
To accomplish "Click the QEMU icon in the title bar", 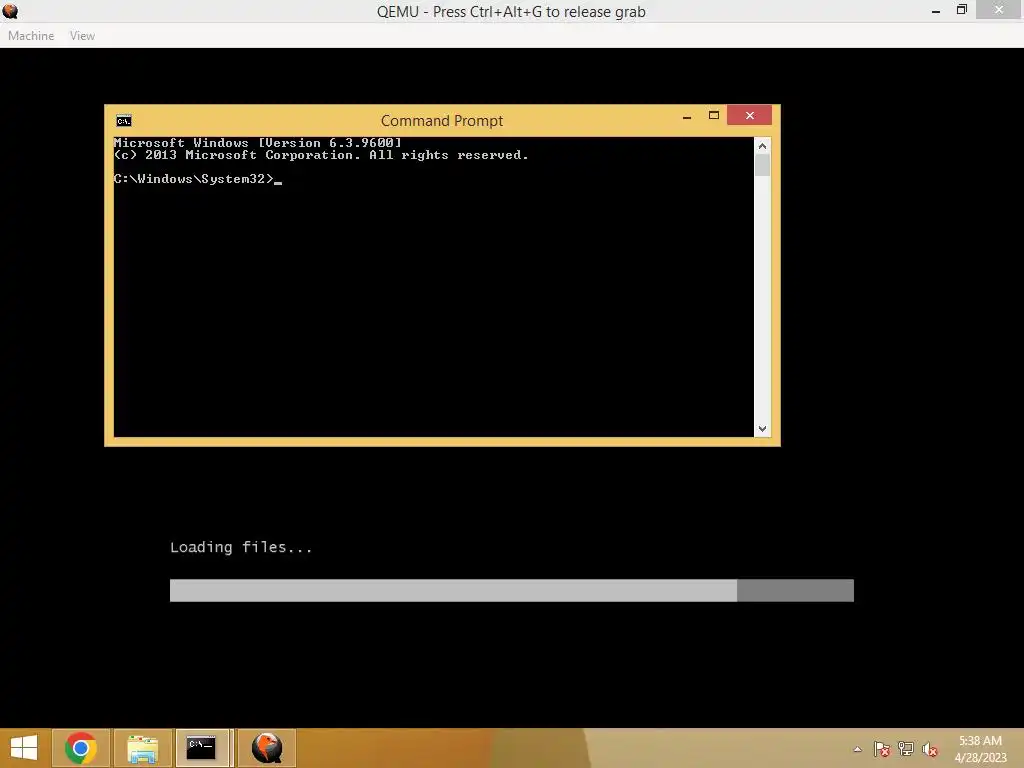I will [10, 11].
